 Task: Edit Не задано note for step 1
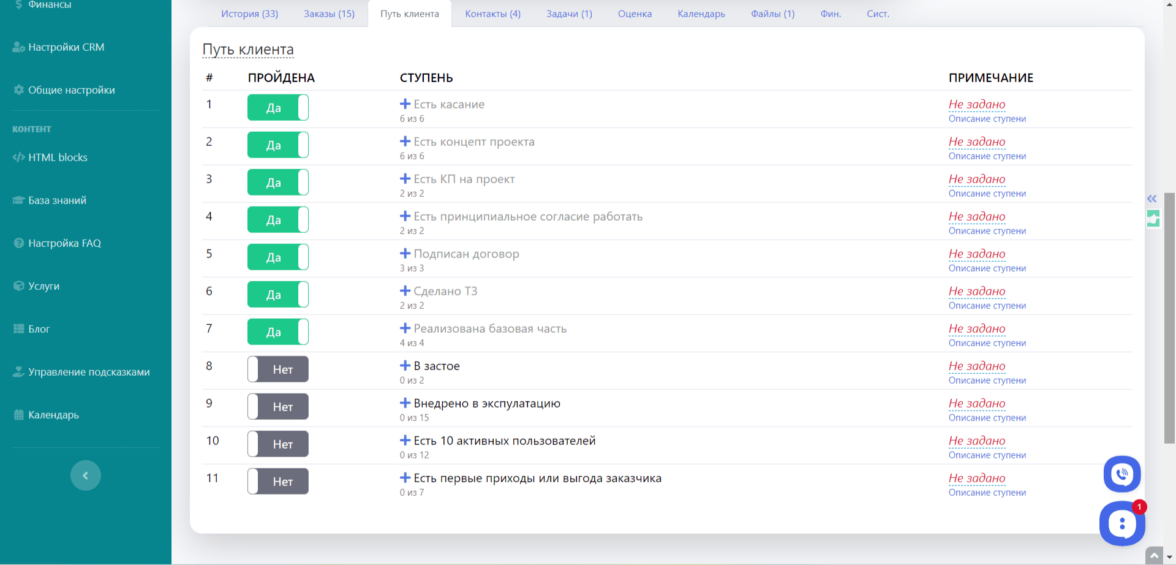tap(976, 104)
